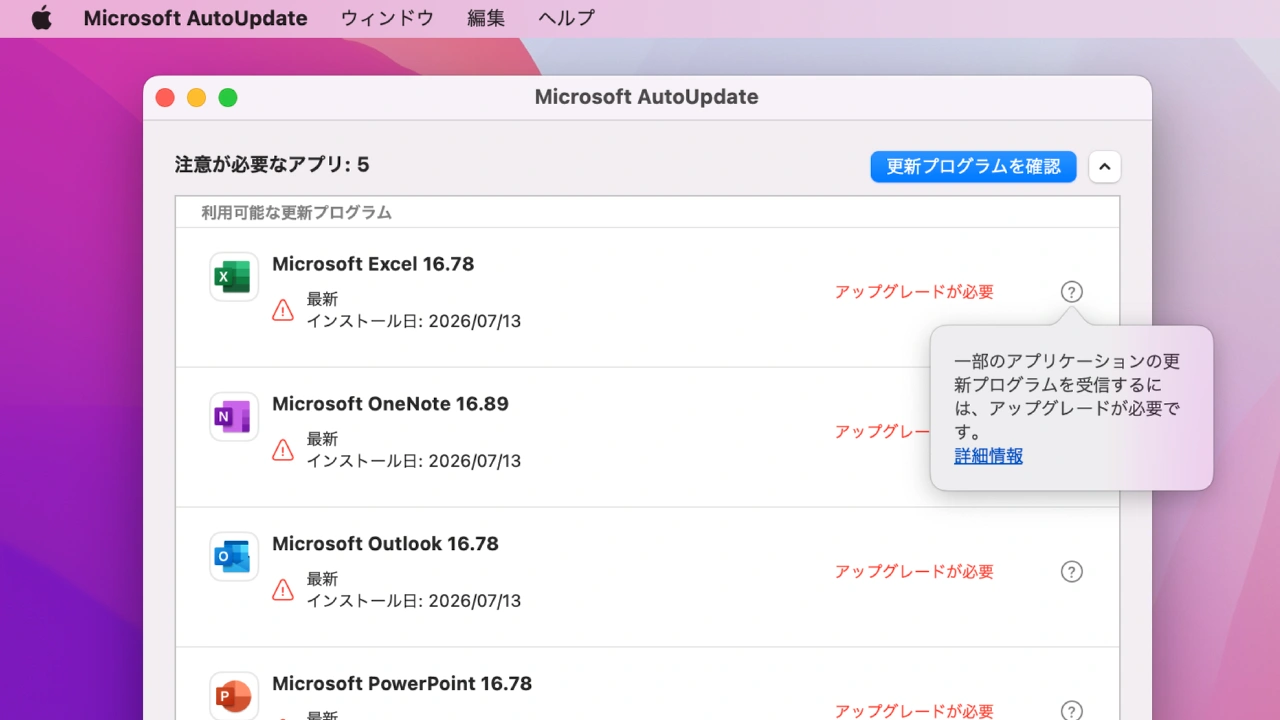1280x720 pixels.
Task: Click the warning triangle under OneNote 16.89
Action: pyautogui.click(x=283, y=450)
